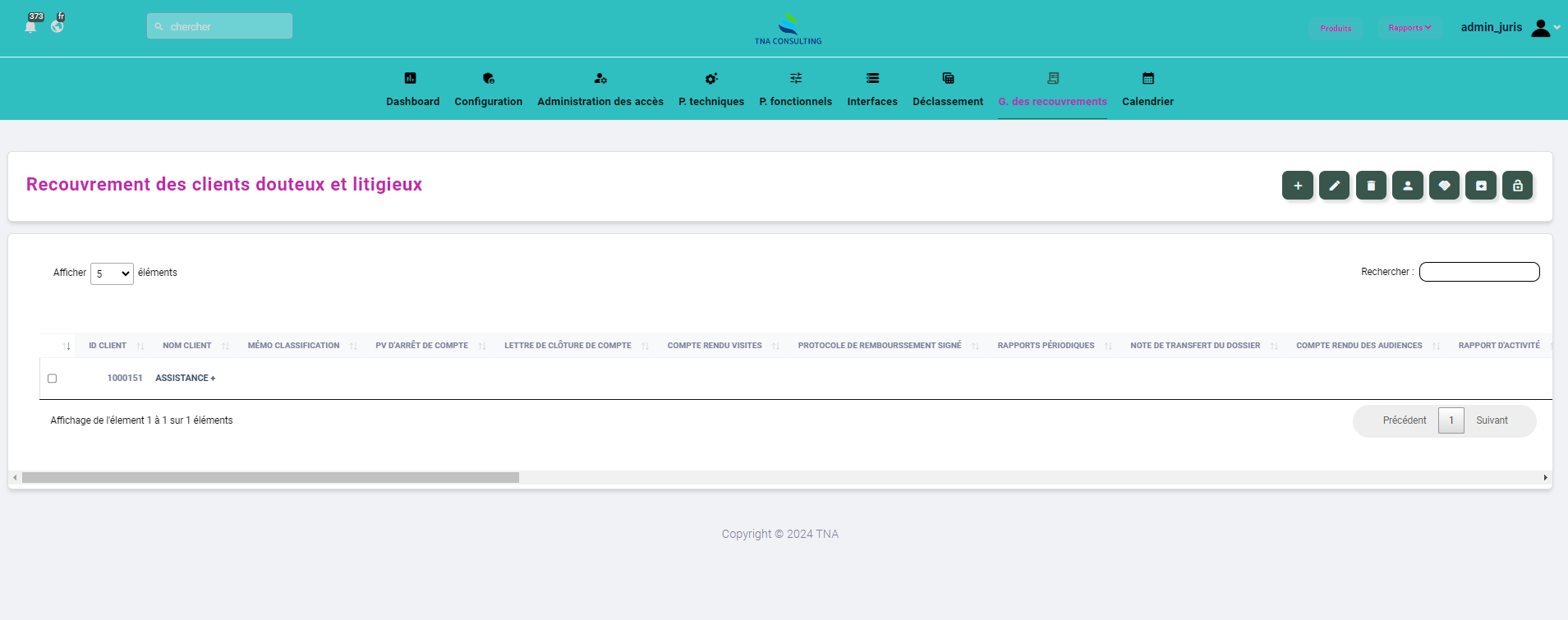Open the Afficher elements count dropdown
Viewport: 1568px width, 620px height.
[x=112, y=273]
